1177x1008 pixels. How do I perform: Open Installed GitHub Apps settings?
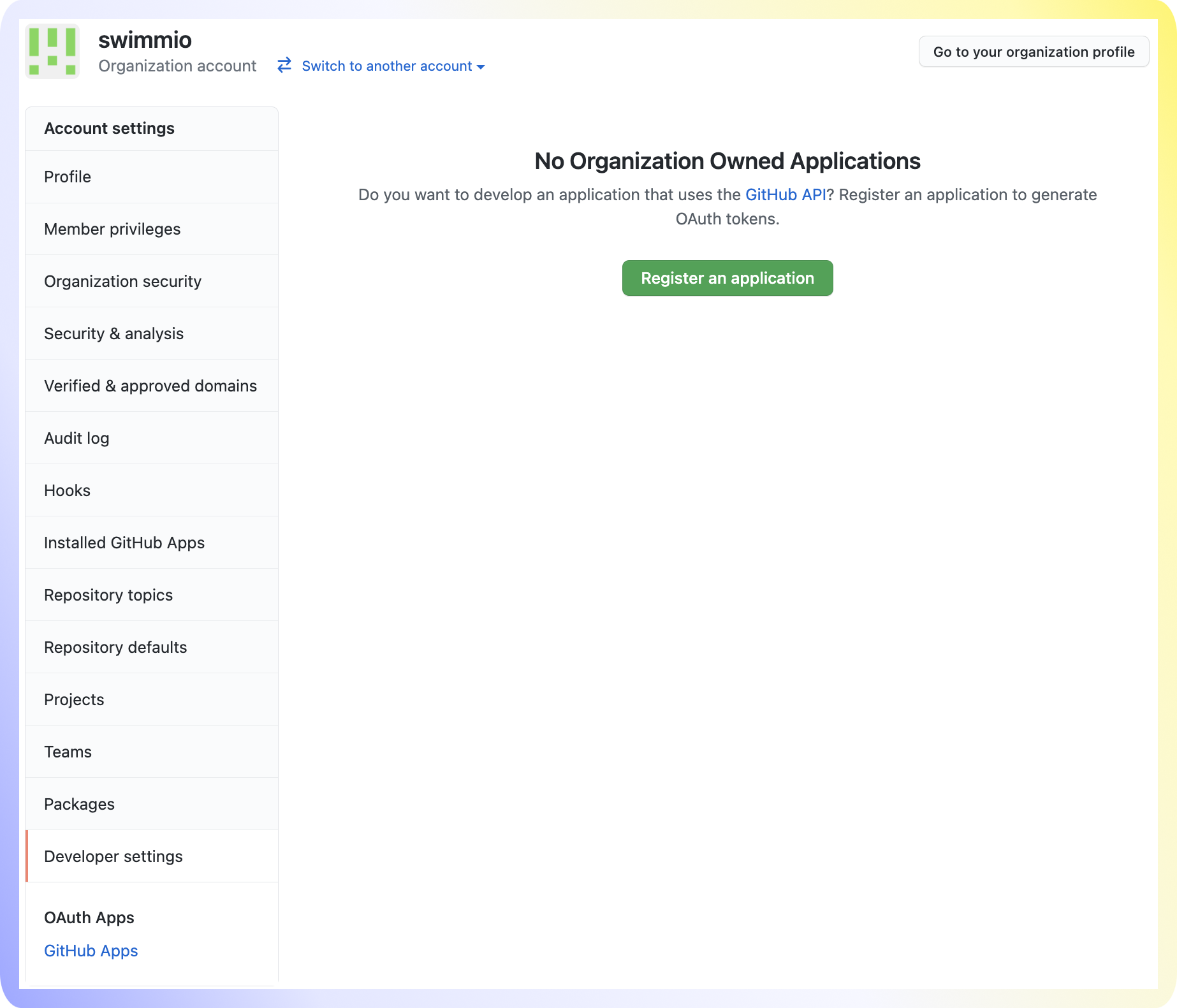coord(152,543)
